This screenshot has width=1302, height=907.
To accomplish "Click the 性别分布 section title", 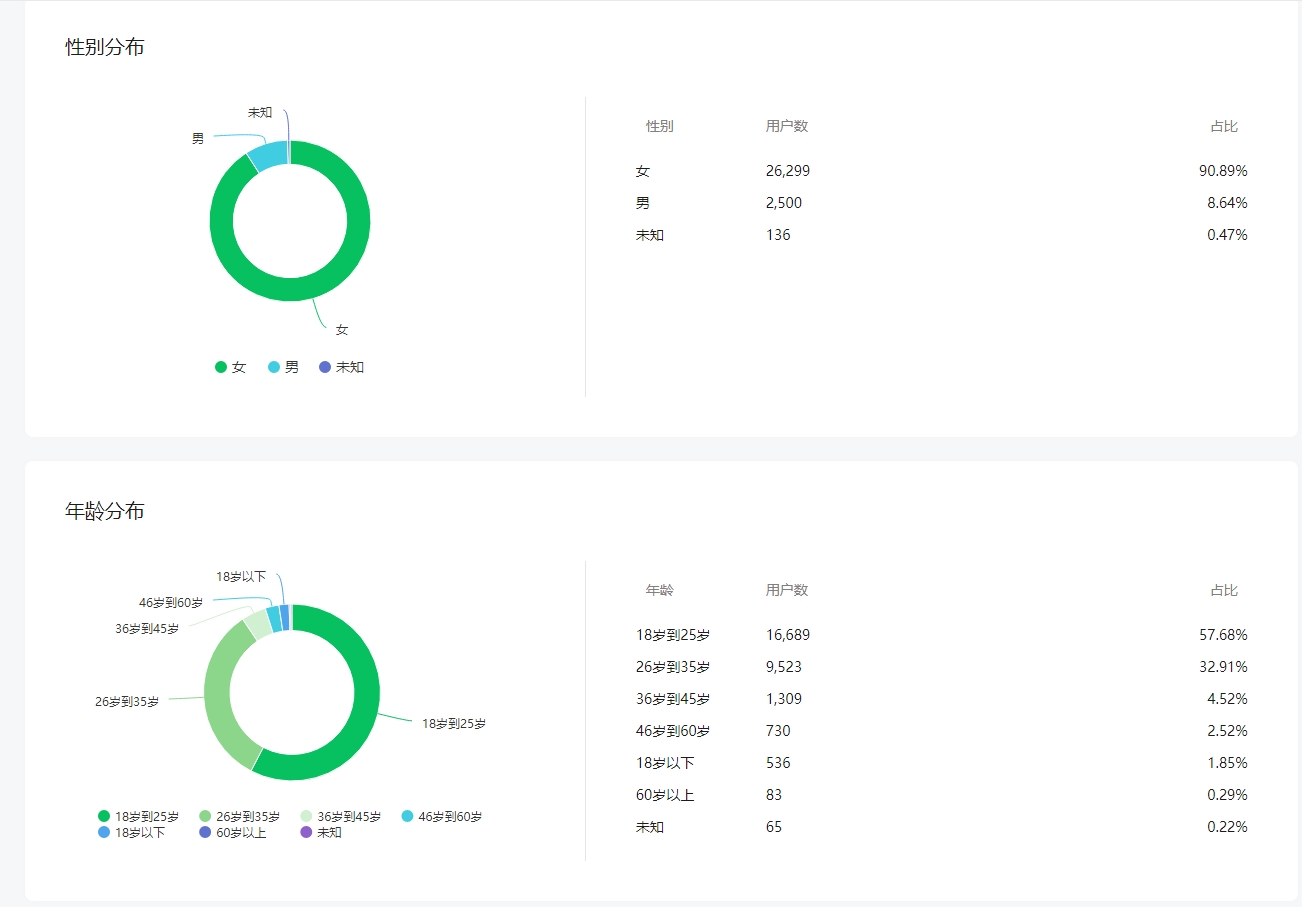I will [x=105, y=47].
